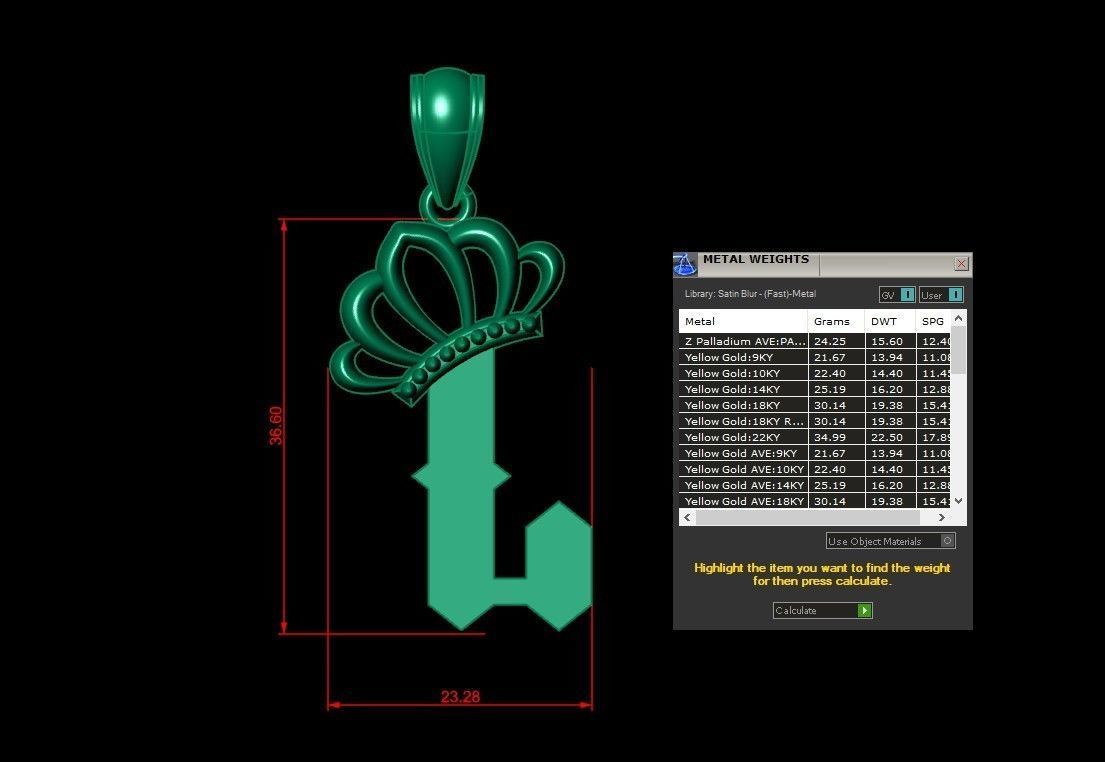Sort by the Metal column header

[743, 321]
